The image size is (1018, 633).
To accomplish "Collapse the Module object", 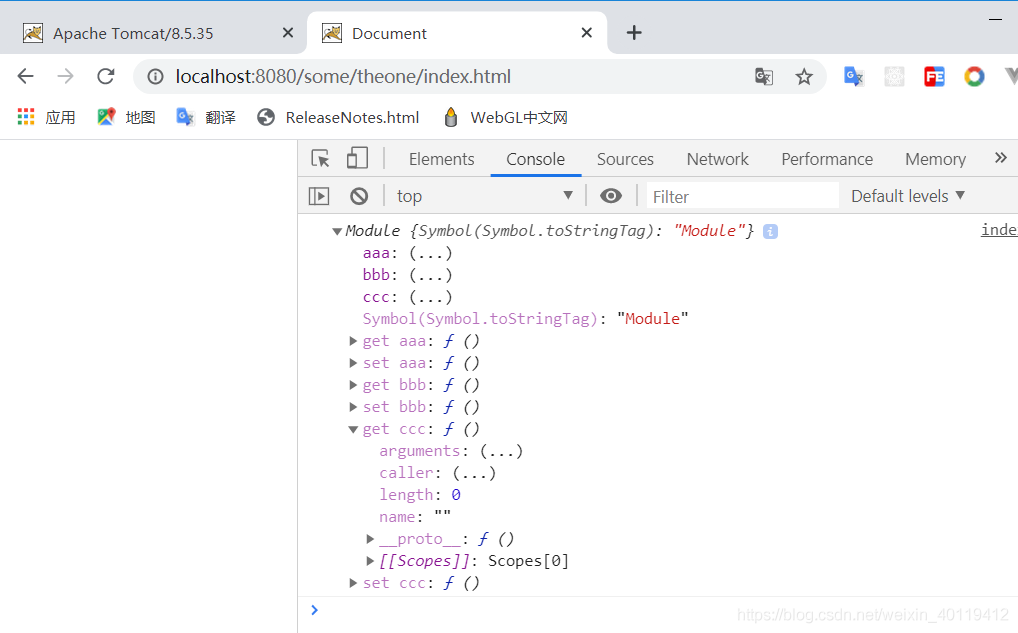I will coord(336,232).
